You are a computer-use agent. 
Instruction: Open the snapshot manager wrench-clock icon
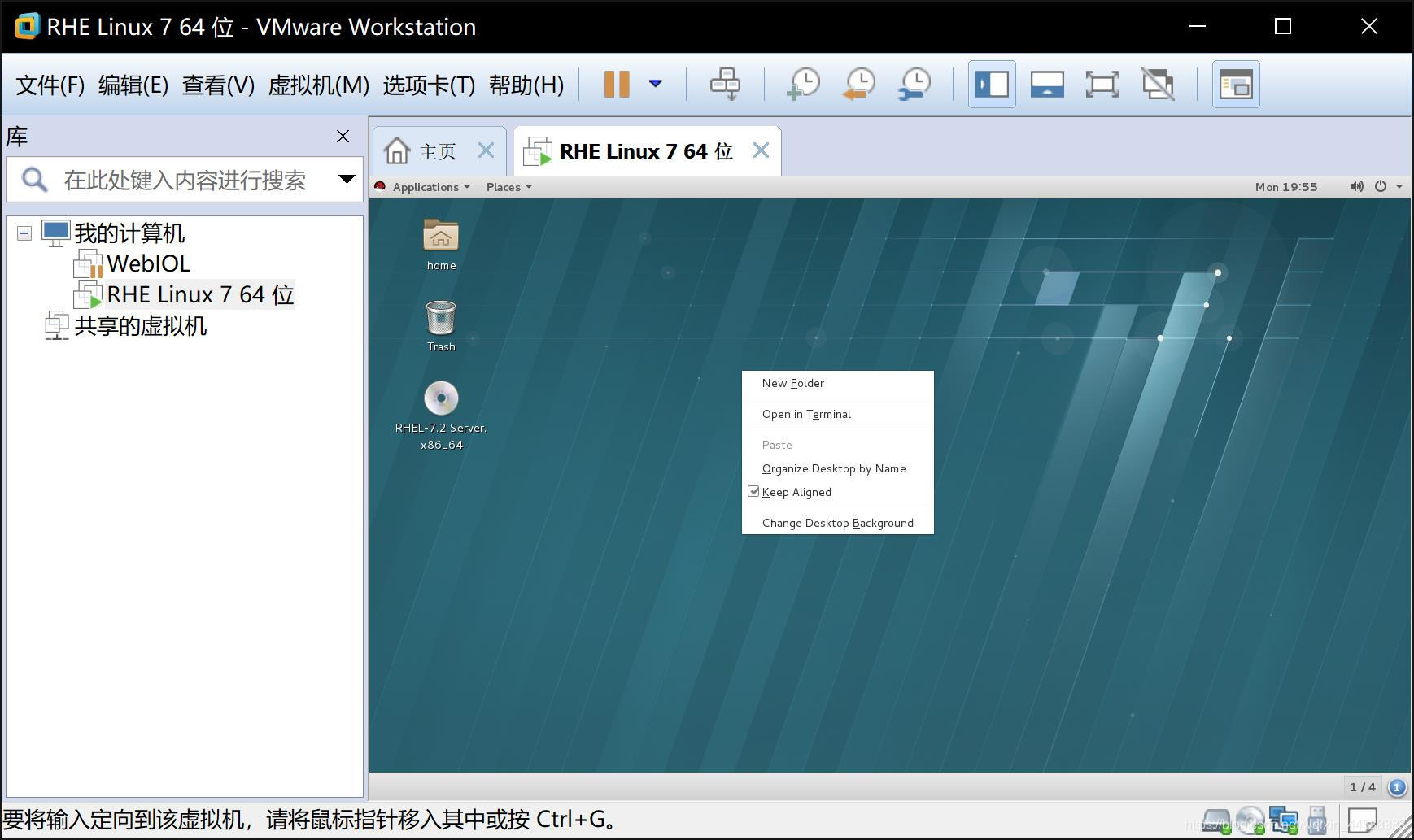(x=914, y=84)
